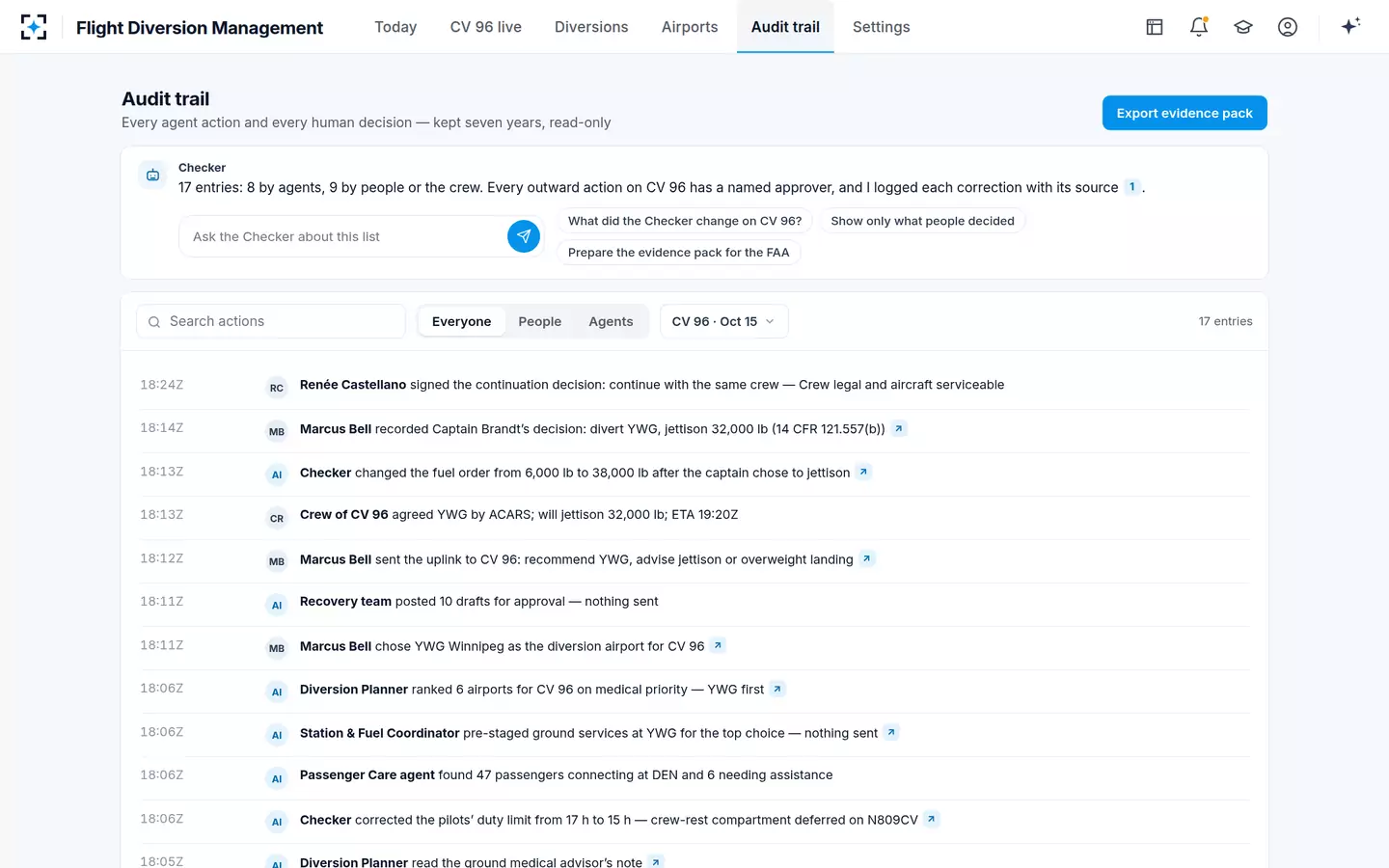Switch to CV 96 live tab

point(485,27)
